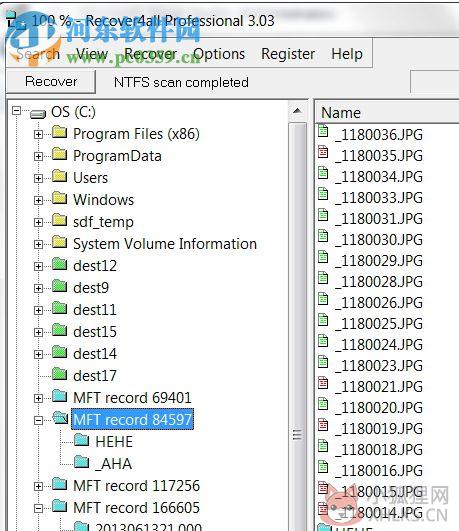Image resolution: width=459 pixels, height=531 pixels.
Task: Click the MFT record 166605 folder icon
Action: pyautogui.click(x=60, y=506)
